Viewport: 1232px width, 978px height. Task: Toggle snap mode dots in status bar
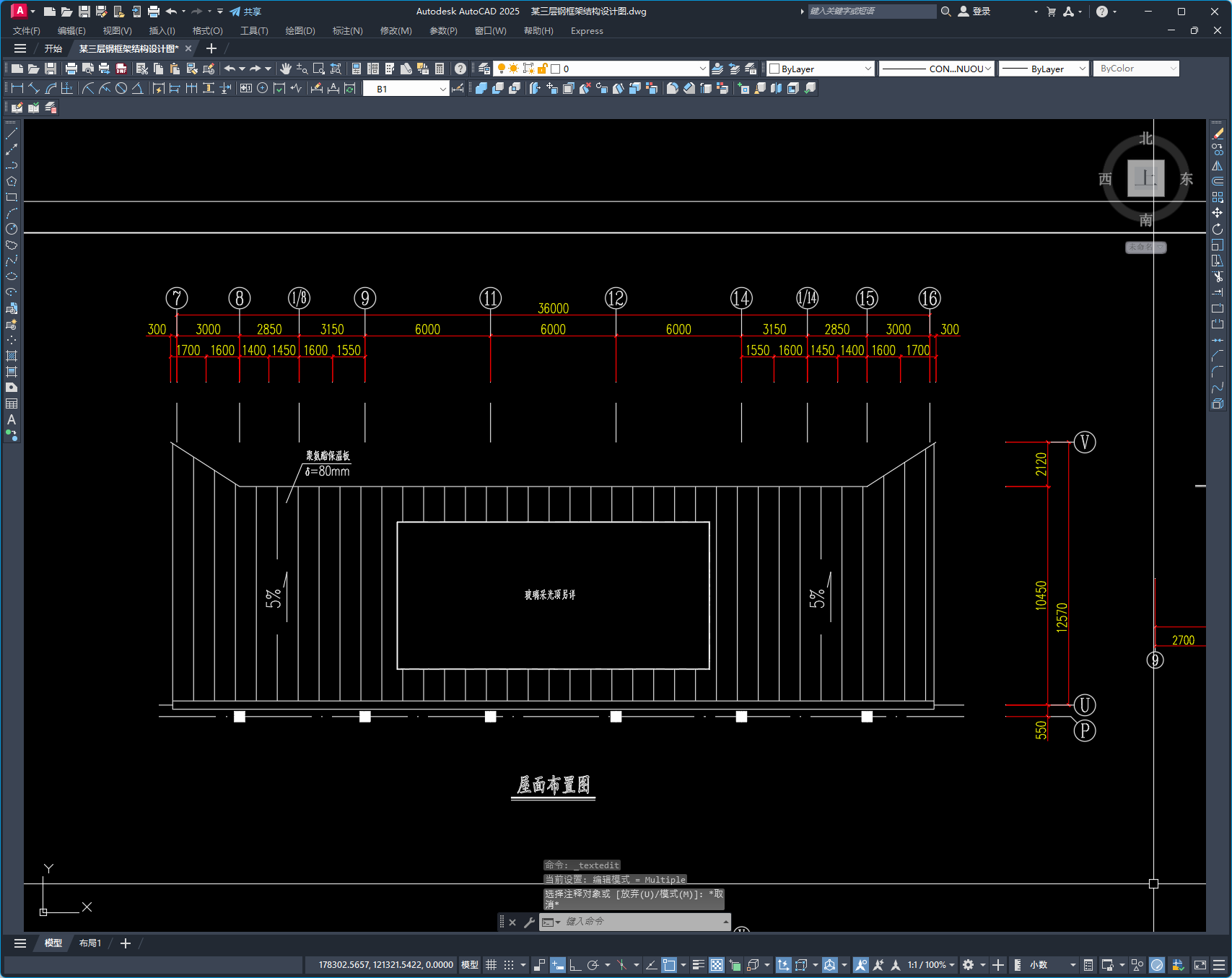click(x=509, y=965)
